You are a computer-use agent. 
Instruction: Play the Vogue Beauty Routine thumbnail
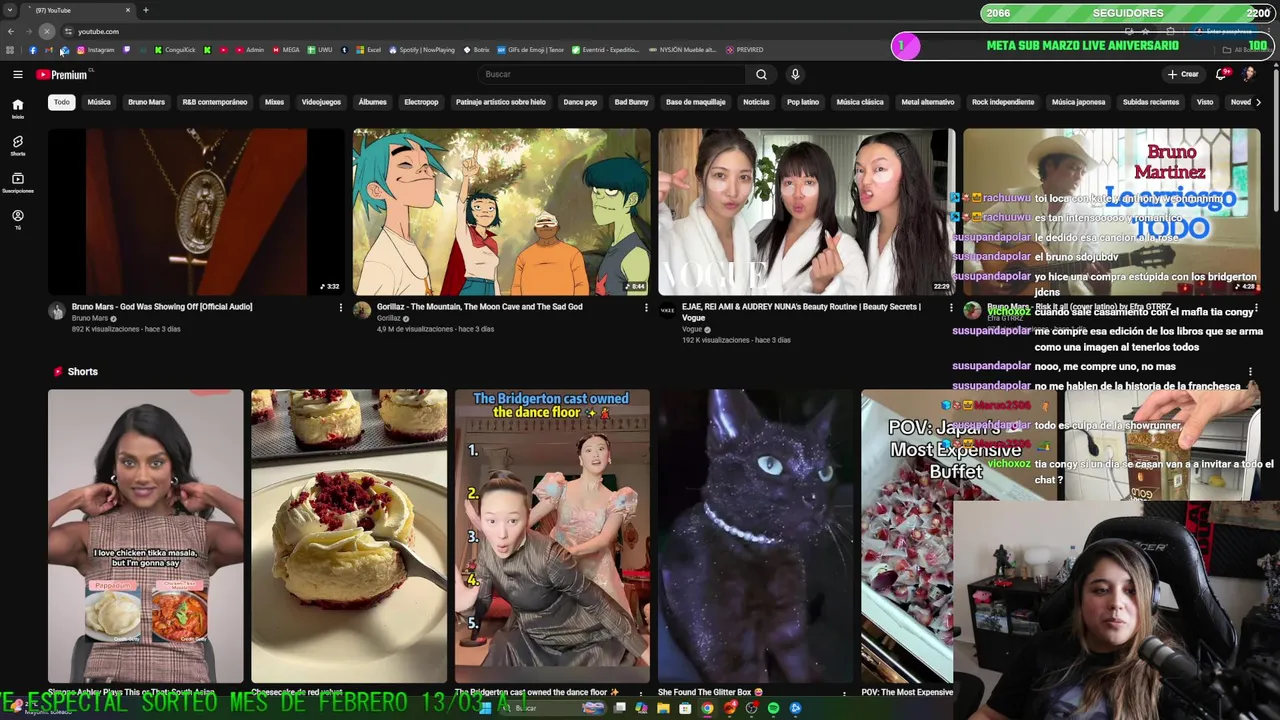pyautogui.click(x=806, y=212)
